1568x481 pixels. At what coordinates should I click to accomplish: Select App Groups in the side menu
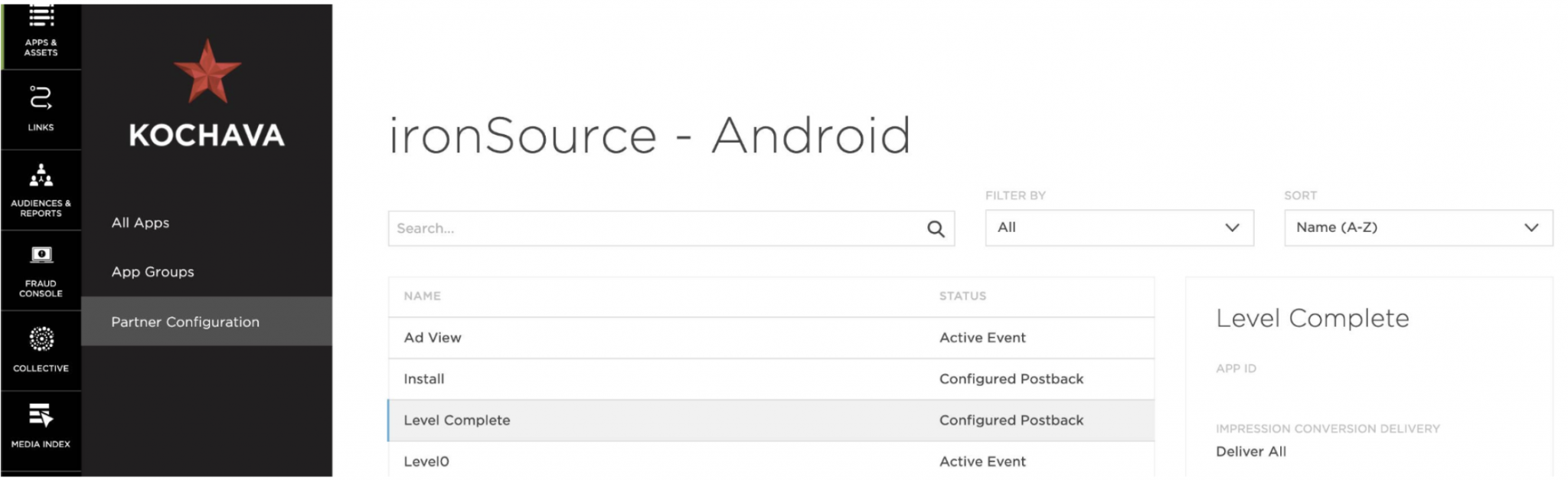(x=152, y=272)
